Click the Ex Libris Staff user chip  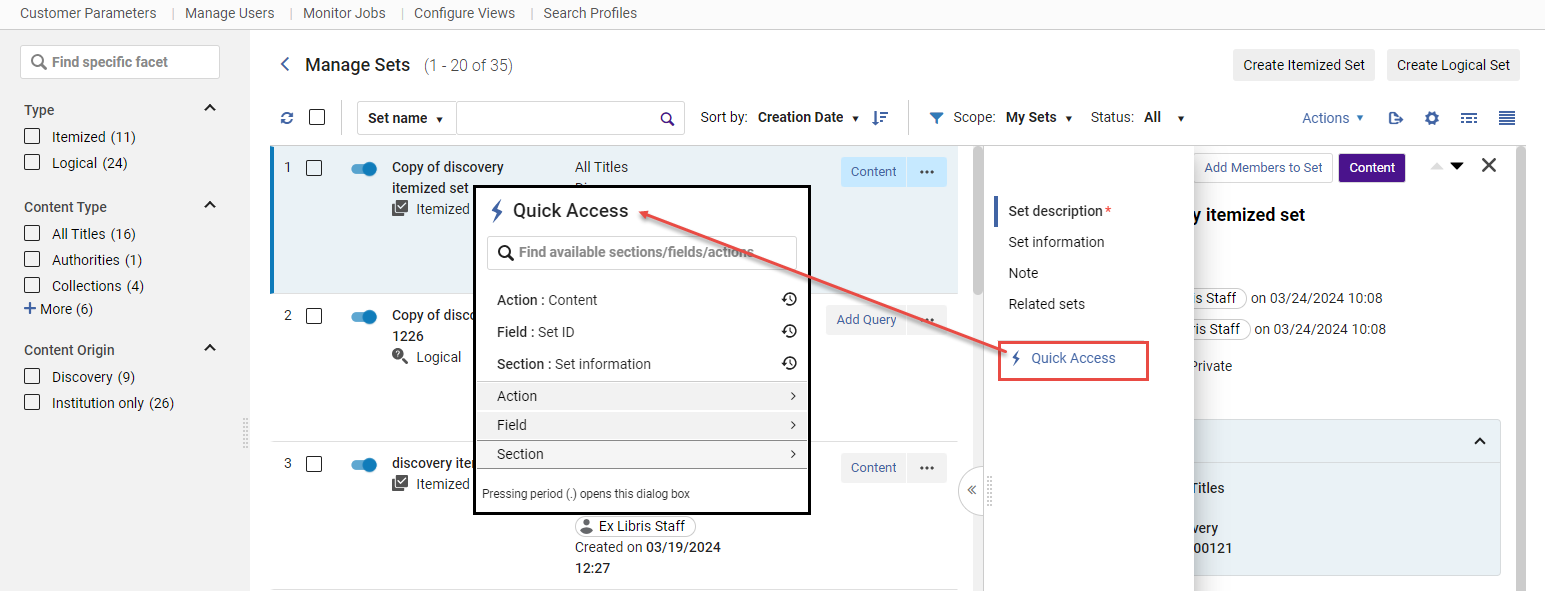(635, 526)
